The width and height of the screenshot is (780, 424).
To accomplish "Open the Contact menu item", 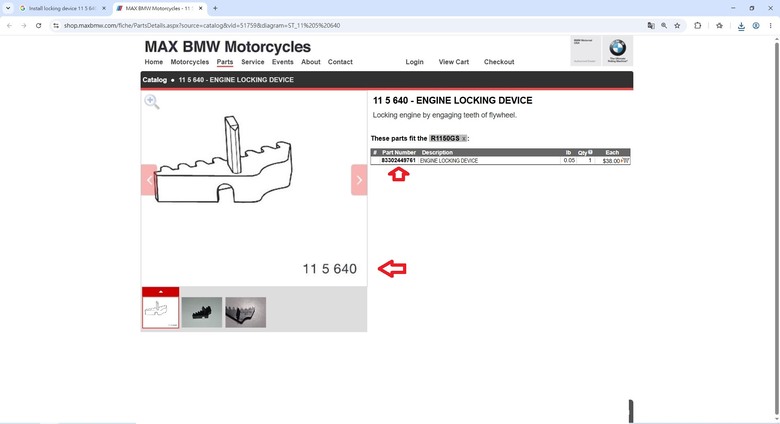I will pyautogui.click(x=340, y=62).
